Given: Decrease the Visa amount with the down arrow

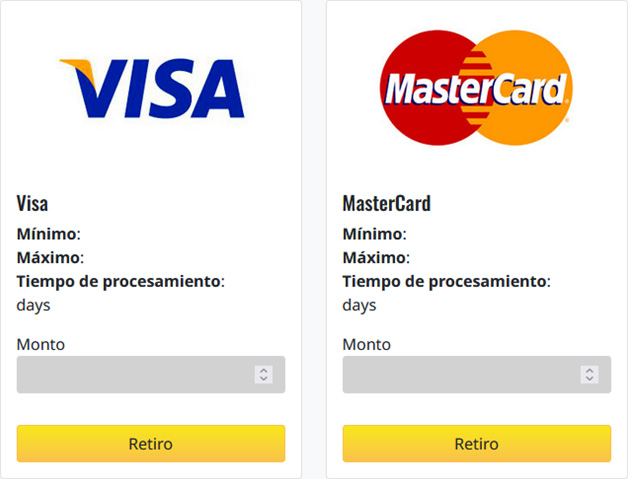Looking at the screenshot, I should pyautogui.click(x=263, y=379).
